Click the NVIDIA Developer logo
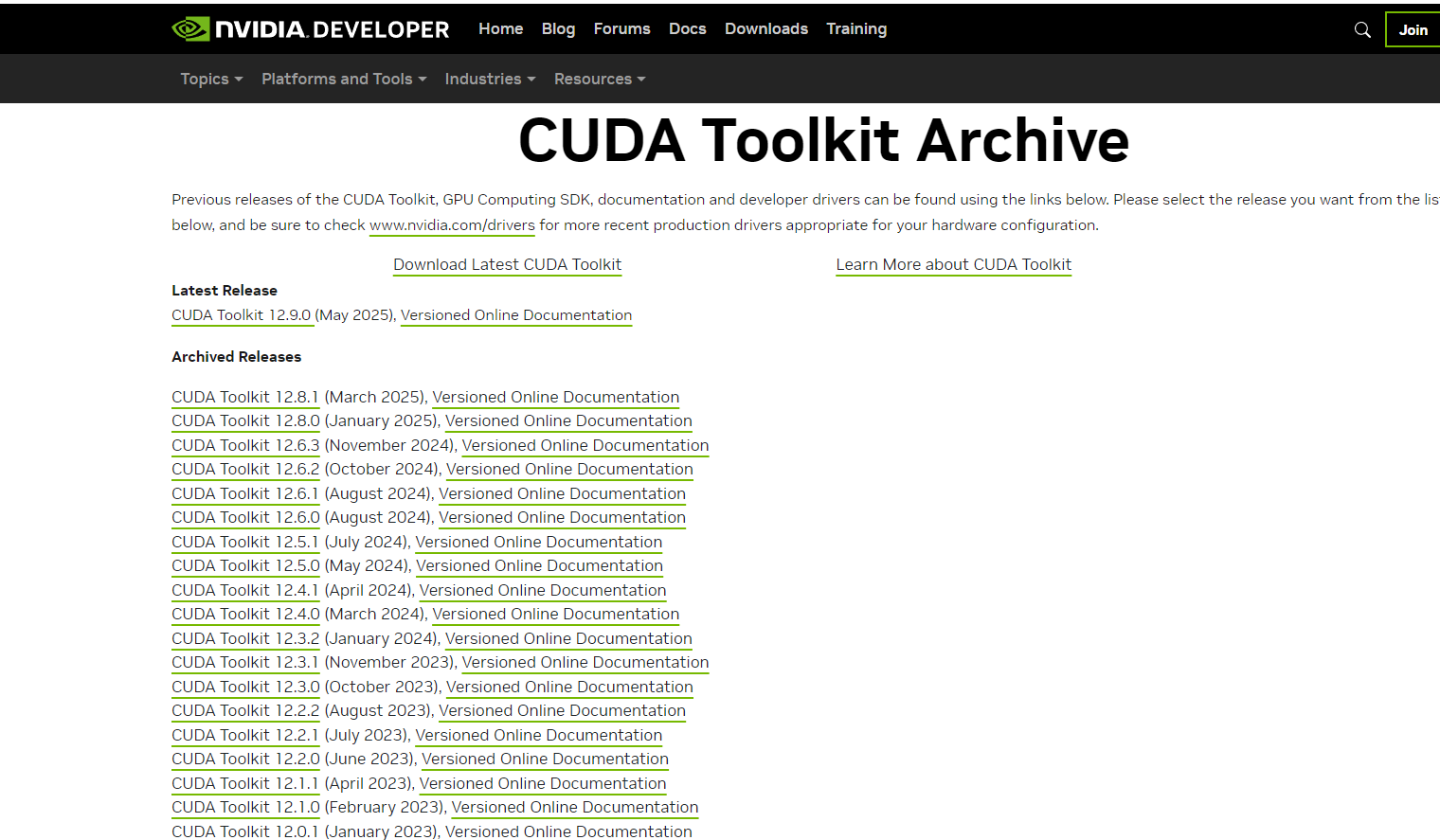 (x=311, y=29)
